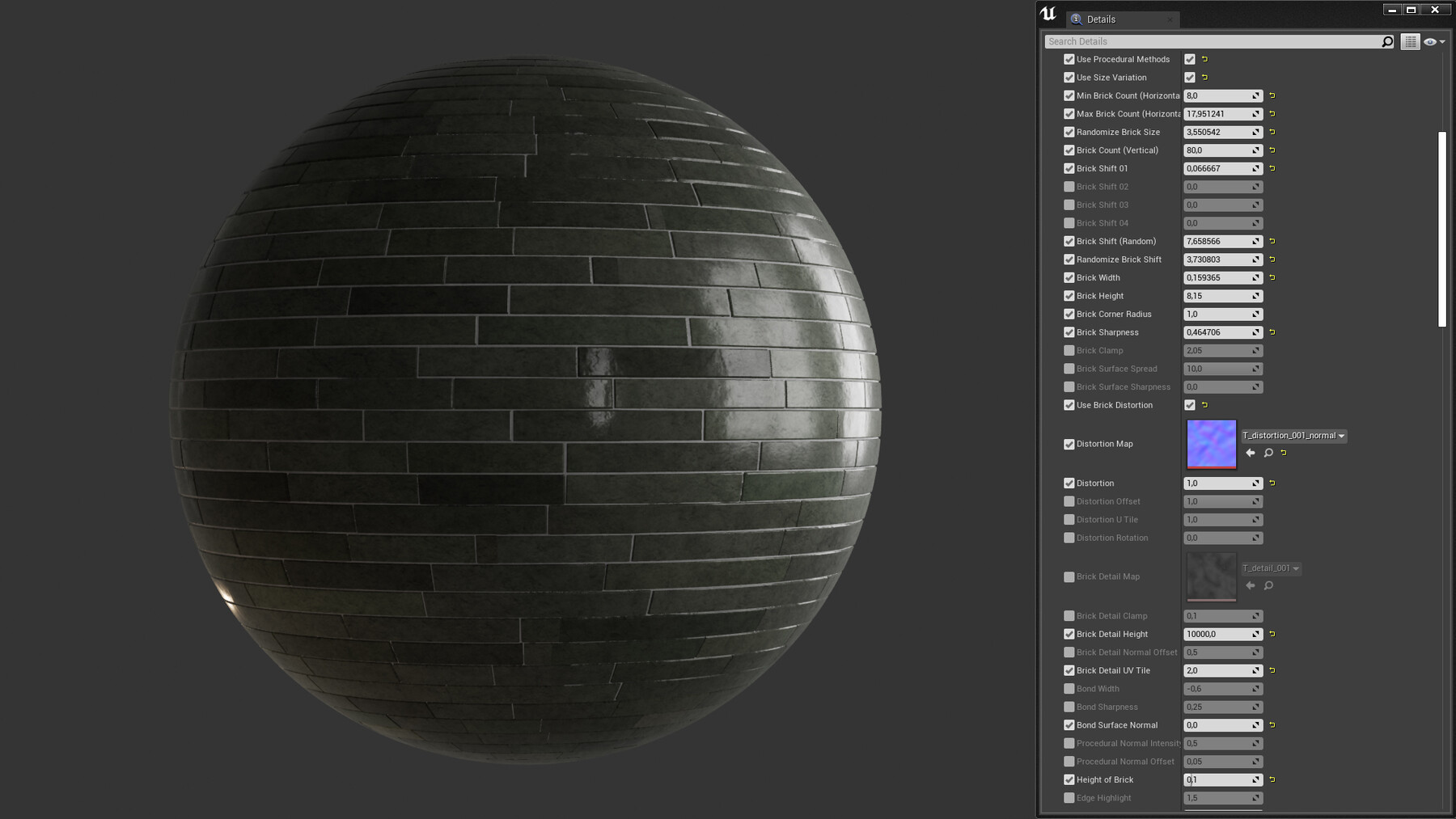Click the Height of Brick value field

[x=1222, y=779]
